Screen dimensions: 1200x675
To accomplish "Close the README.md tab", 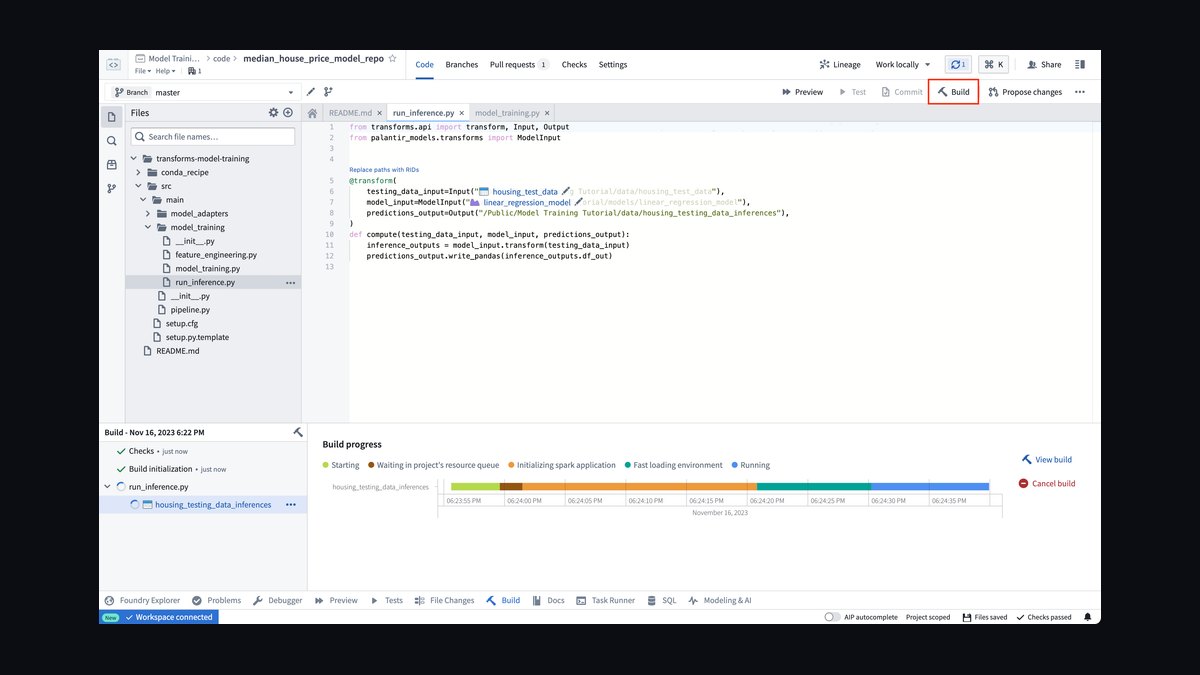I will [381, 114].
